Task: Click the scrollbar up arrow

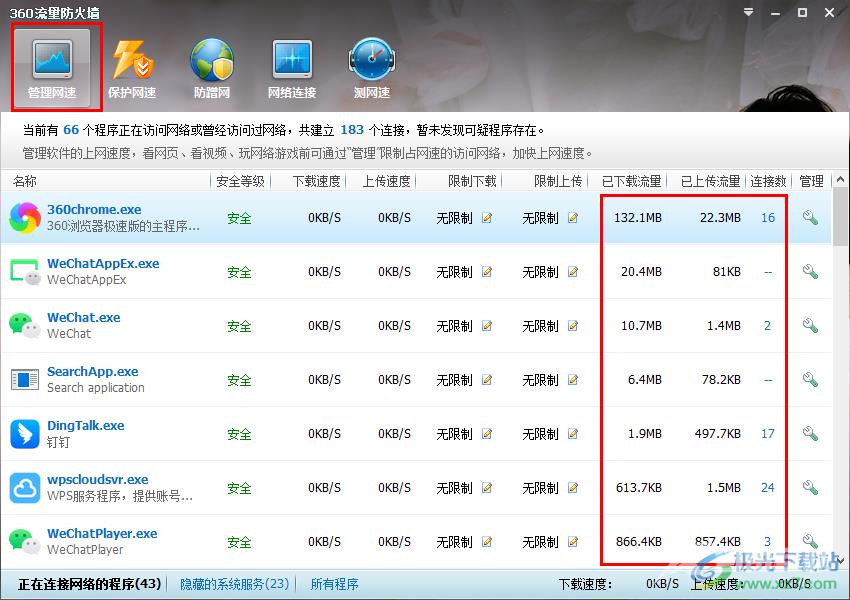Action: click(x=840, y=179)
